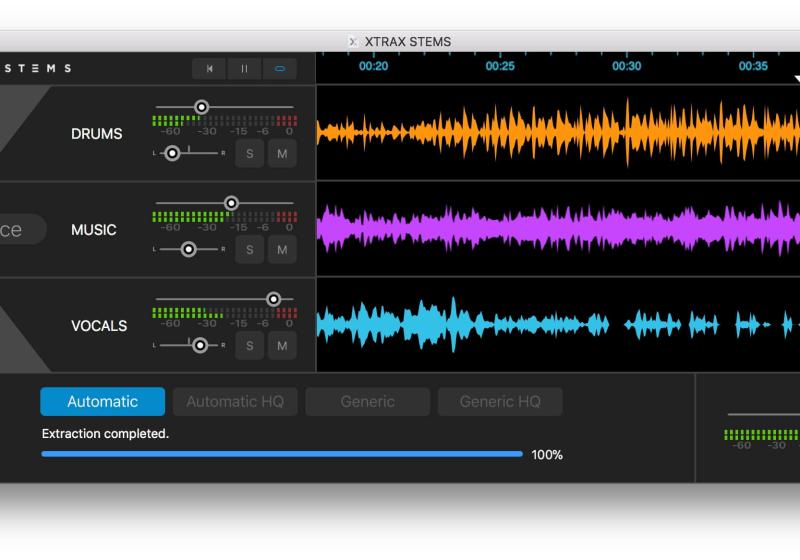Image resolution: width=800 pixels, height=560 pixels.
Task: Click the VOCALS level meter
Action: (x=224, y=313)
